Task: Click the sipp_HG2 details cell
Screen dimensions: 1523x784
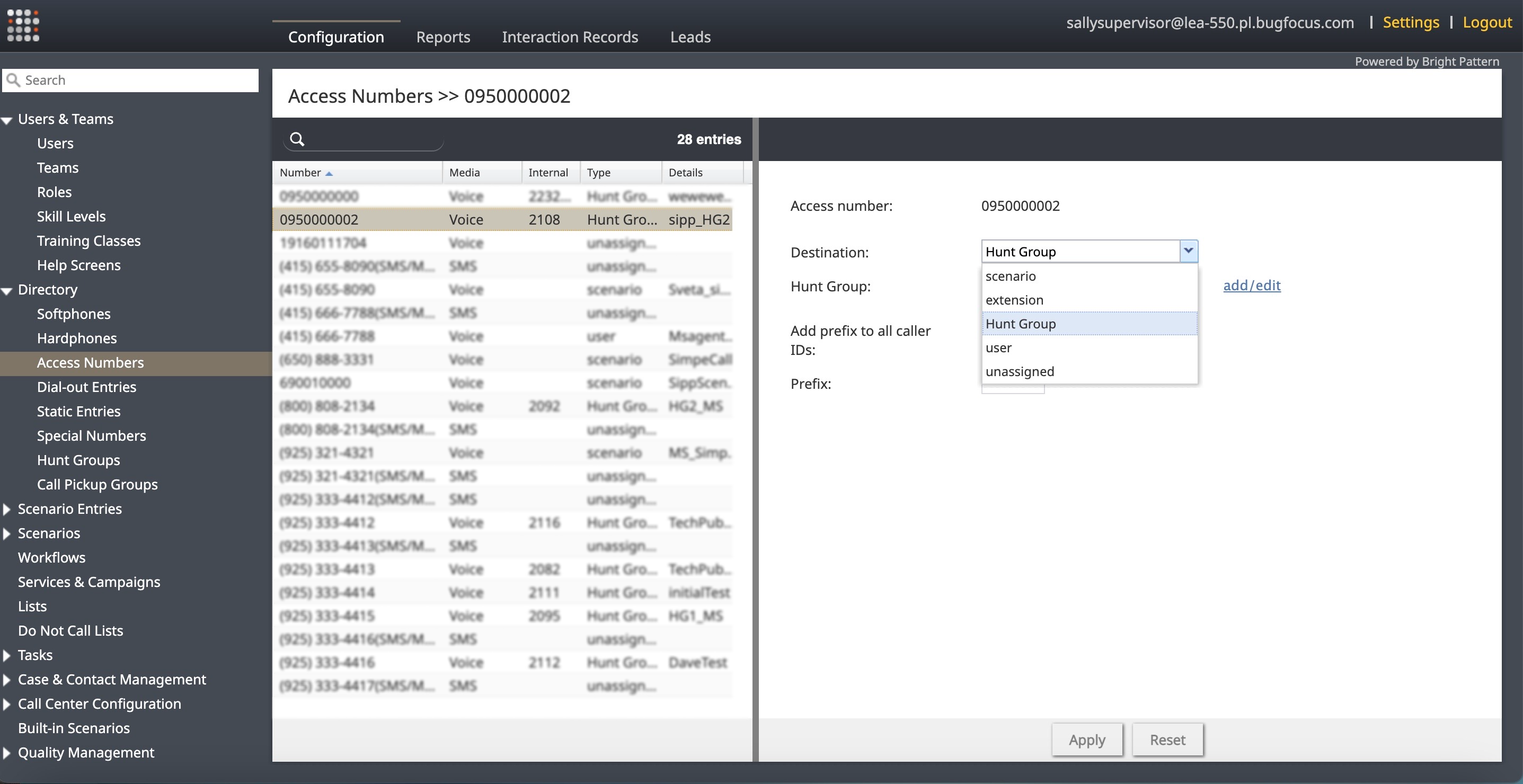Action: [x=699, y=220]
